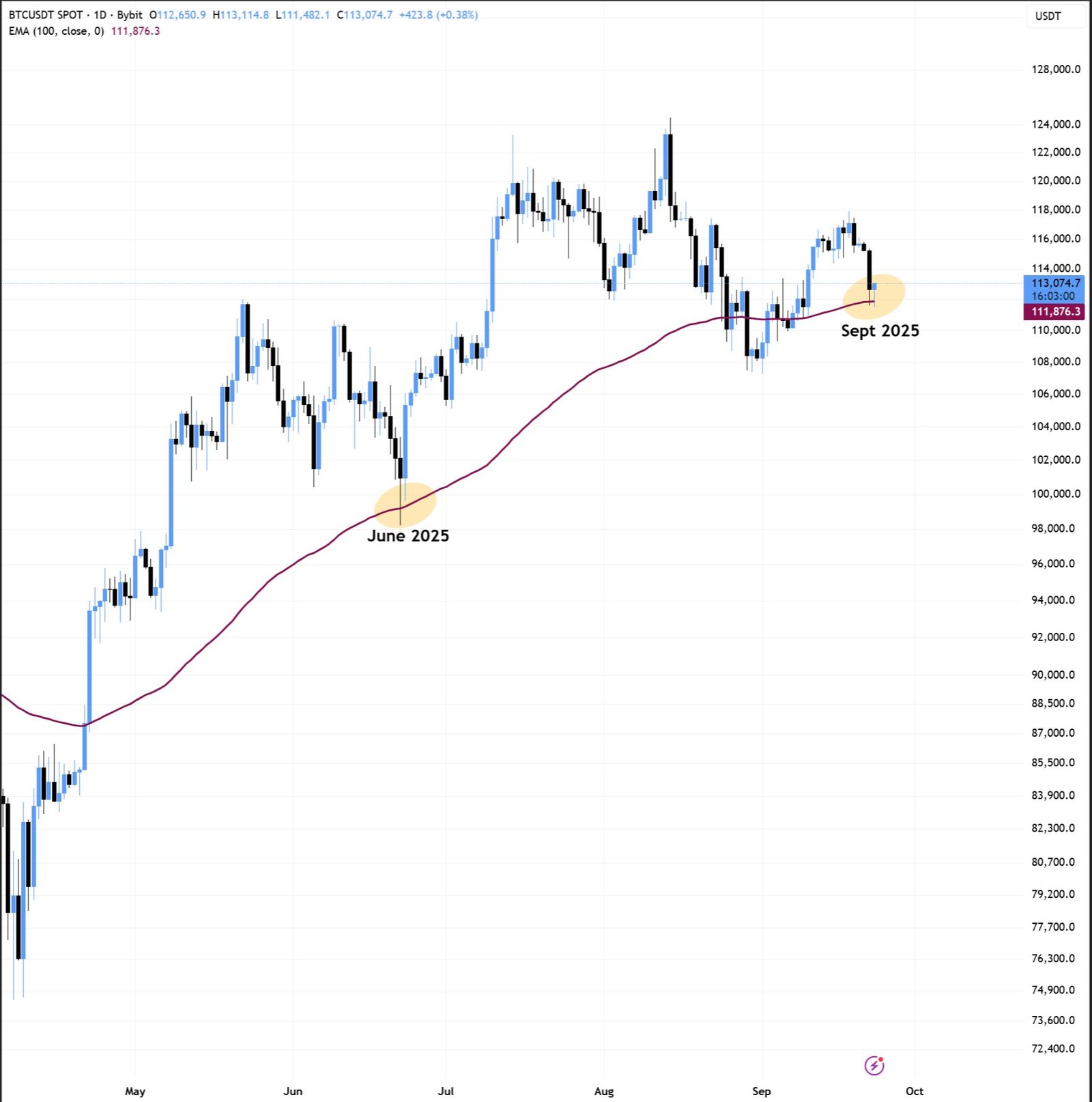Viewport: 1092px width, 1102px height.
Task: Select the EMA (100, close, 0) legend
Action: pos(57,31)
